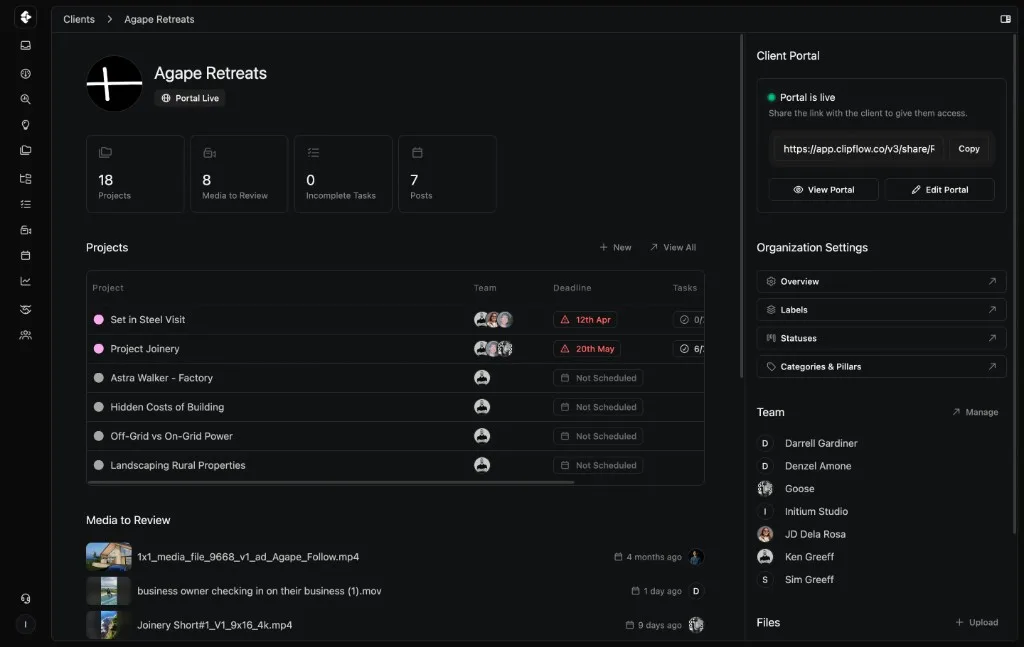Click the 12th Apr deadline badge

pos(585,320)
